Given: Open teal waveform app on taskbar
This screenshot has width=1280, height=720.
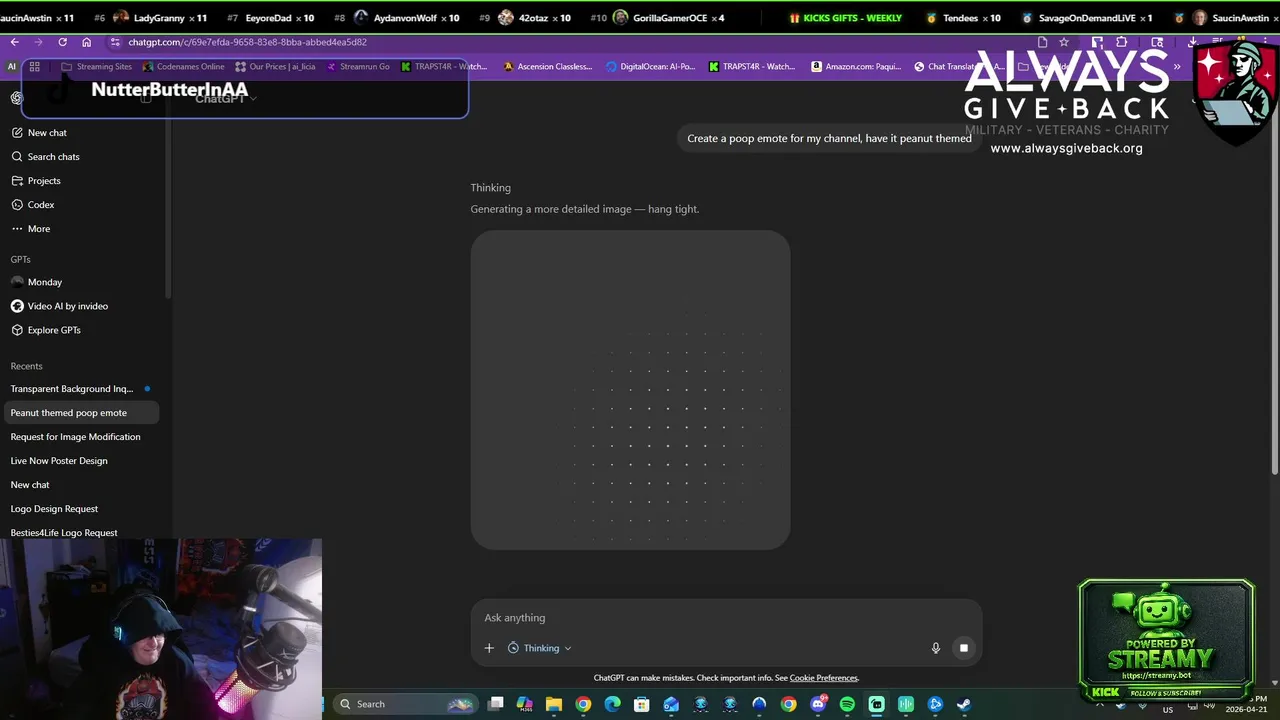Looking at the screenshot, I should [906, 704].
